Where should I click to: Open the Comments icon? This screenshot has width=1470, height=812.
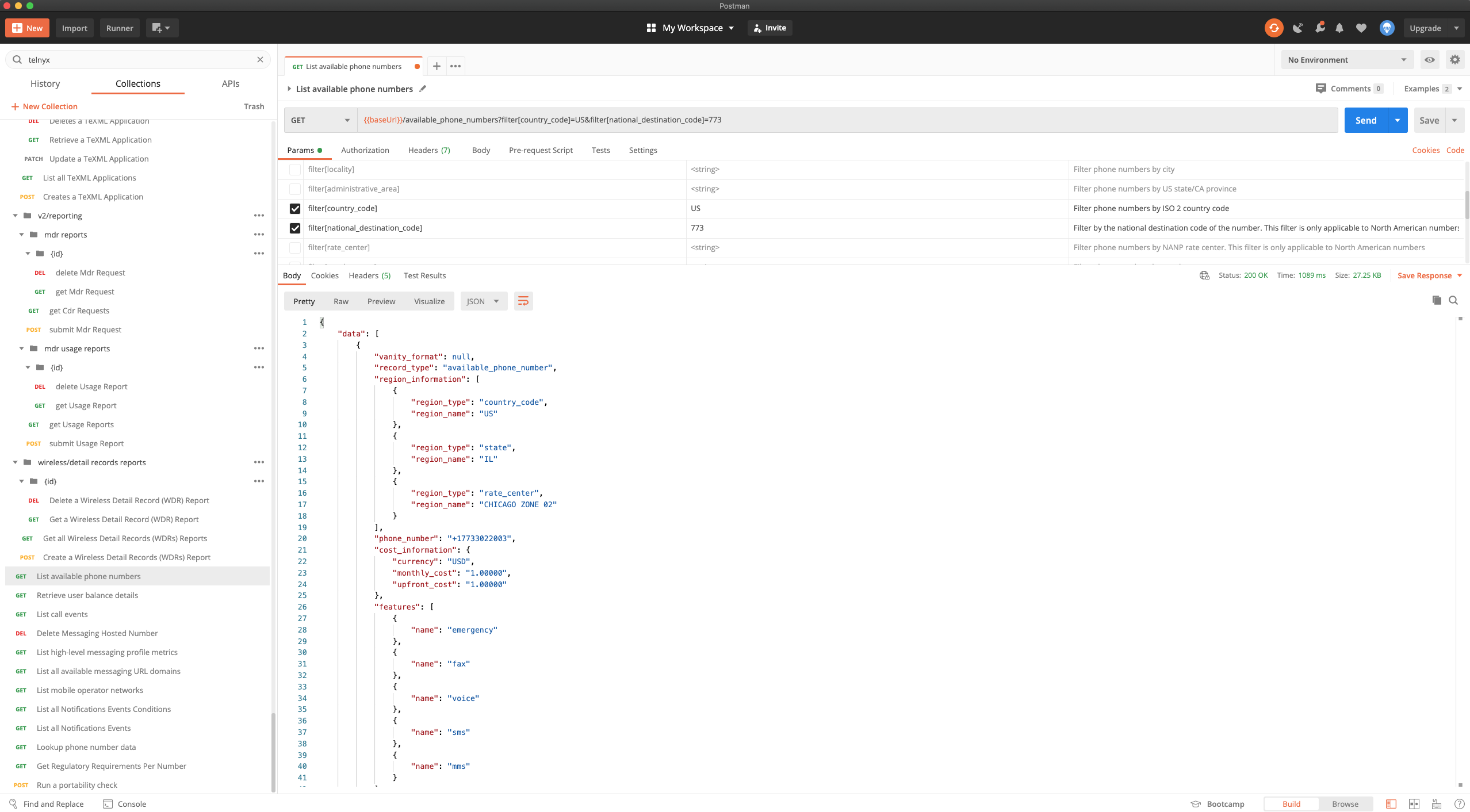[x=1321, y=89]
